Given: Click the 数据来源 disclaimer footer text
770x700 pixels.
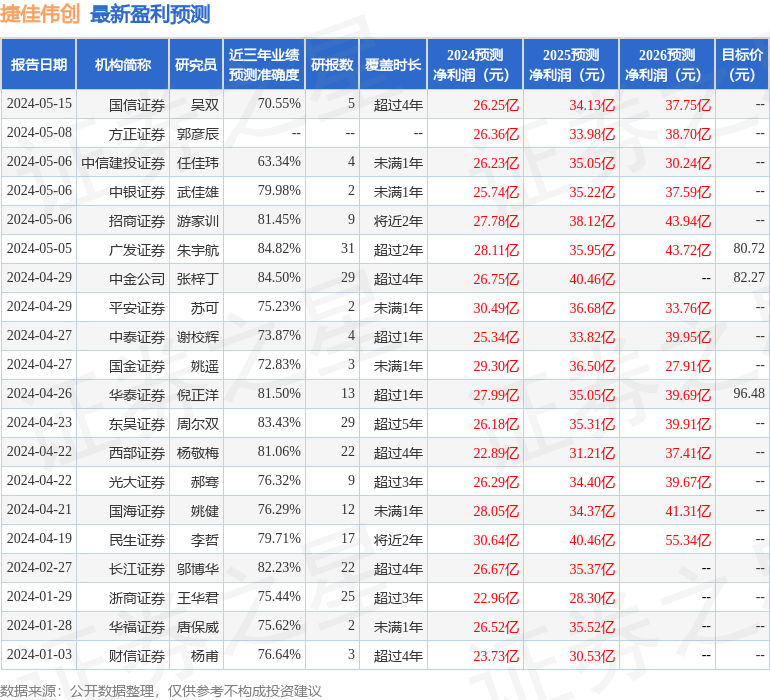Looking at the screenshot, I should 161,691.
